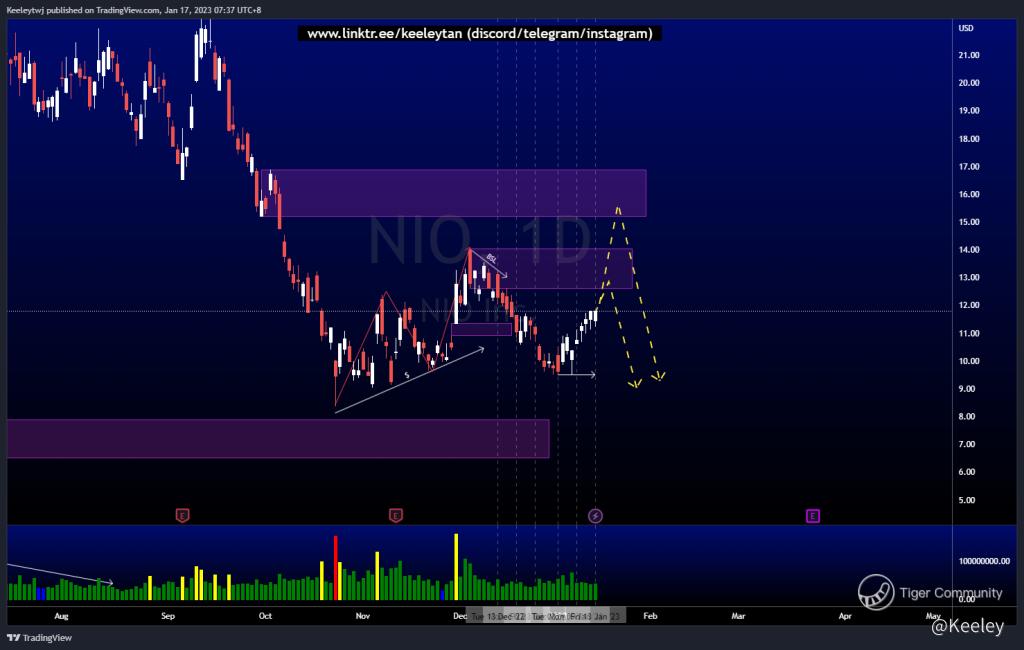Click the Nov label on time axis

pyautogui.click(x=363, y=616)
